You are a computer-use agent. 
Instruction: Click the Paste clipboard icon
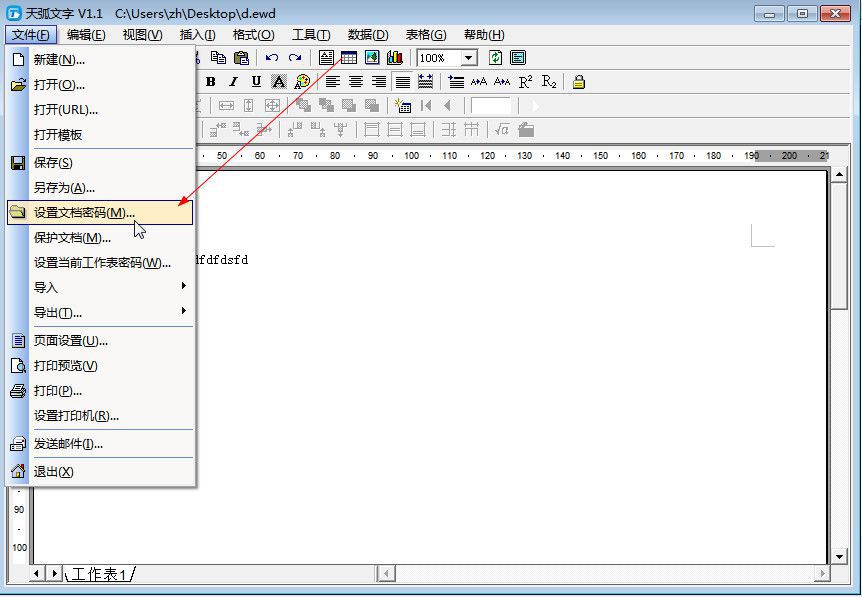coord(241,58)
